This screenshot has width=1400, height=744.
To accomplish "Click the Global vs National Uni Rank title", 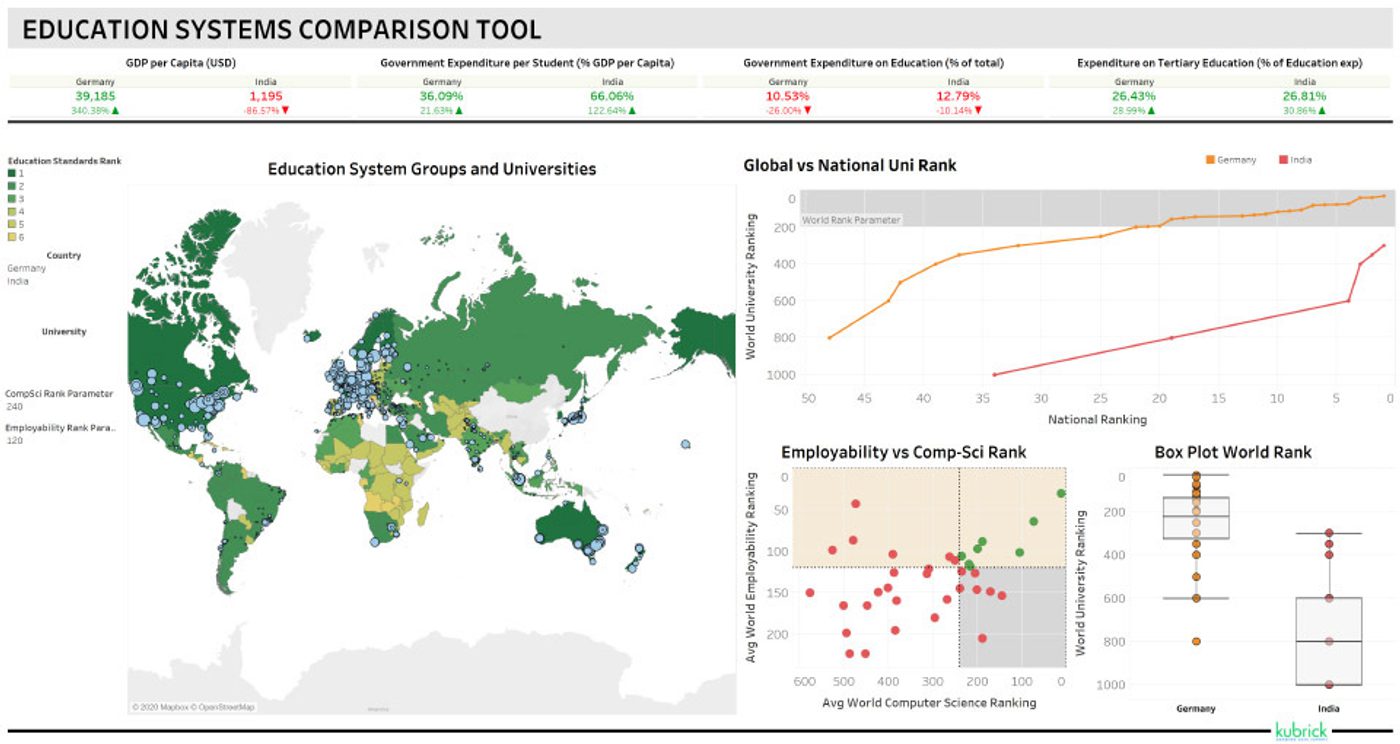I will (x=849, y=165).
